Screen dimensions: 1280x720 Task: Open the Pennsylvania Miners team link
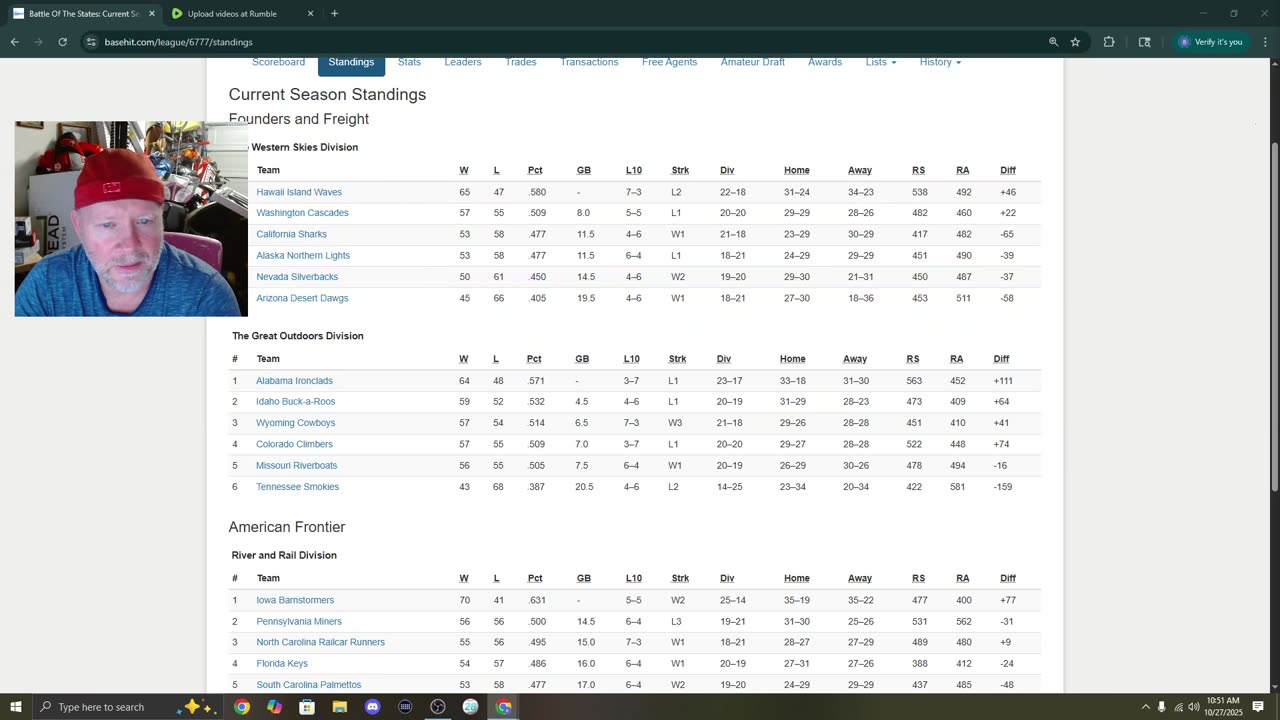click(x=299, y=622)
